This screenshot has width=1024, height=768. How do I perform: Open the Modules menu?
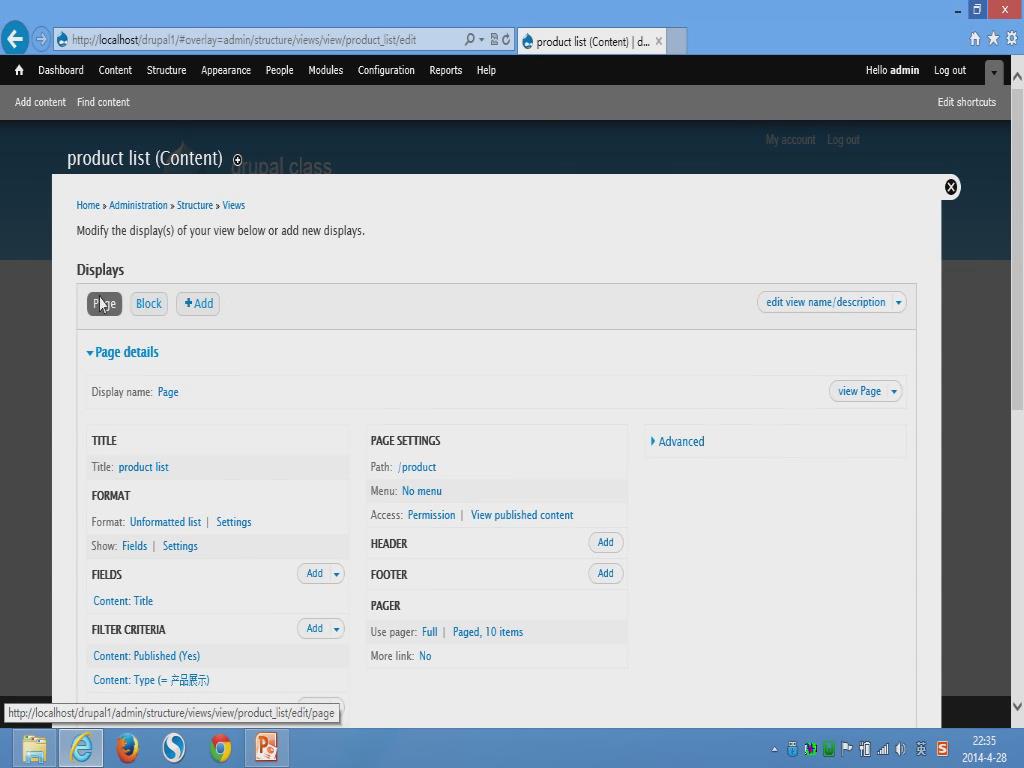pyautogui.click(x=325, y=70)
